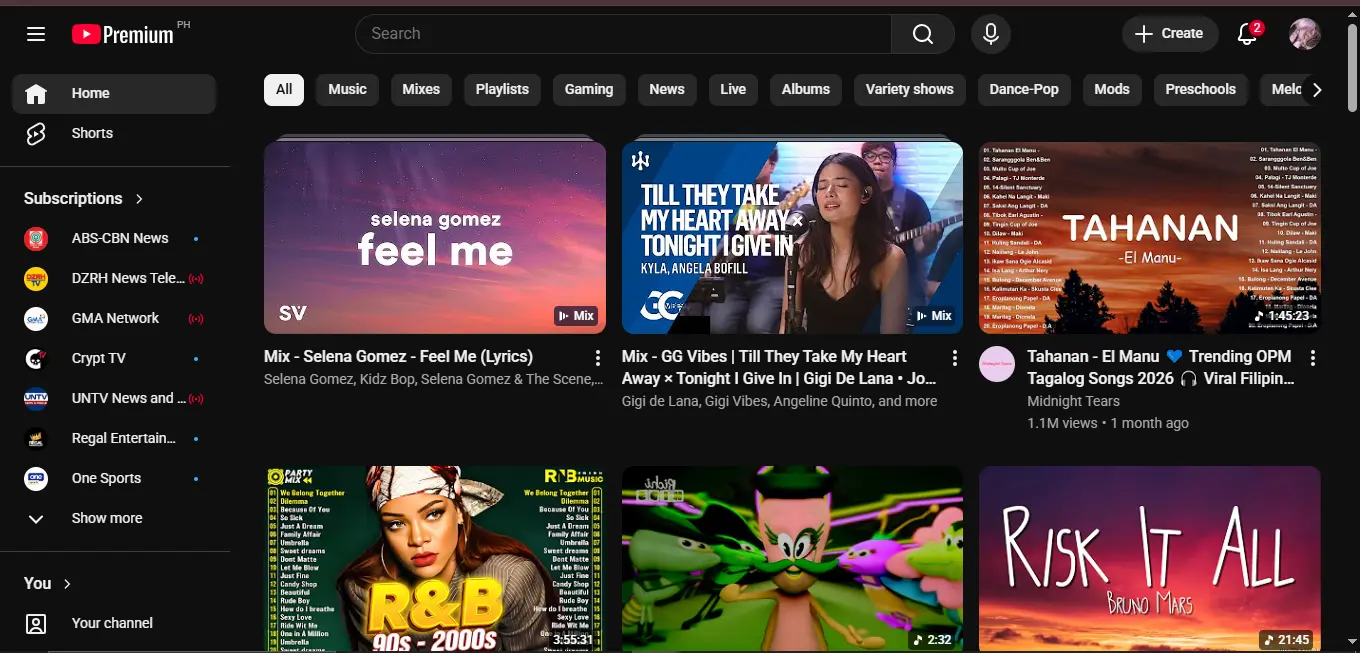This screenshot has height=653, width=1360.
Task: Play Till They Take My Heart thumbnail
Action: point(792,238)
